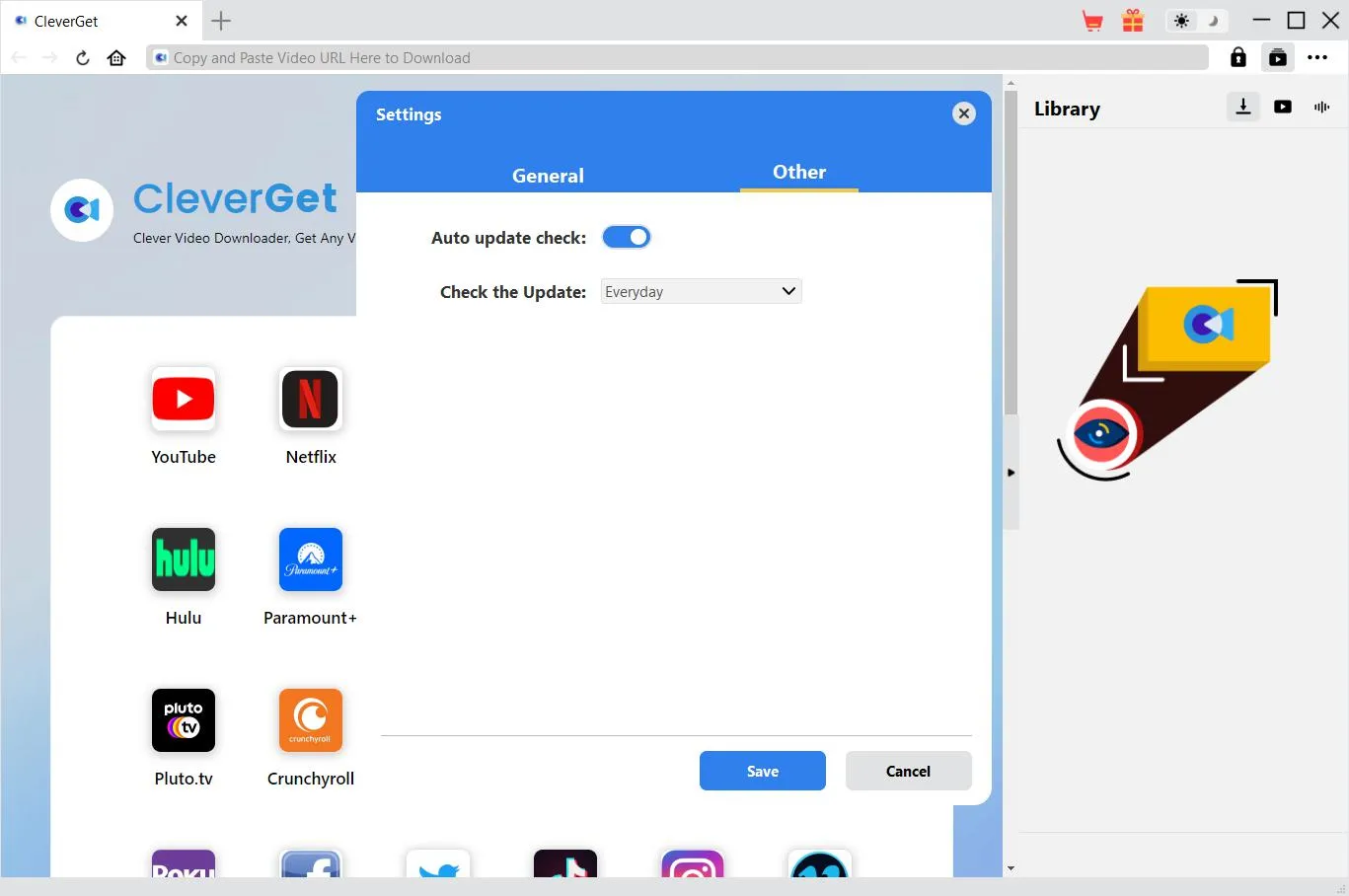The image size is (1349, 896).
Task: Open the Library video tab icon
Action: (1283, 107)
